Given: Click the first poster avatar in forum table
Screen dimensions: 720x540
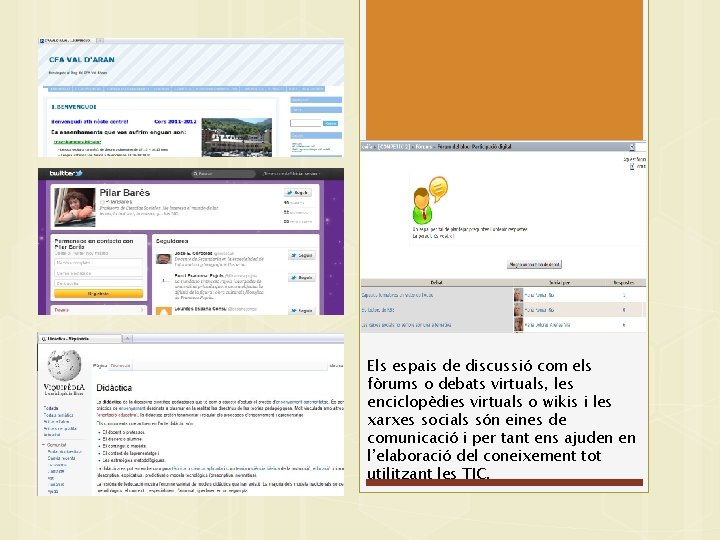Looking at the screenshot, I should [x=518, y=295].
